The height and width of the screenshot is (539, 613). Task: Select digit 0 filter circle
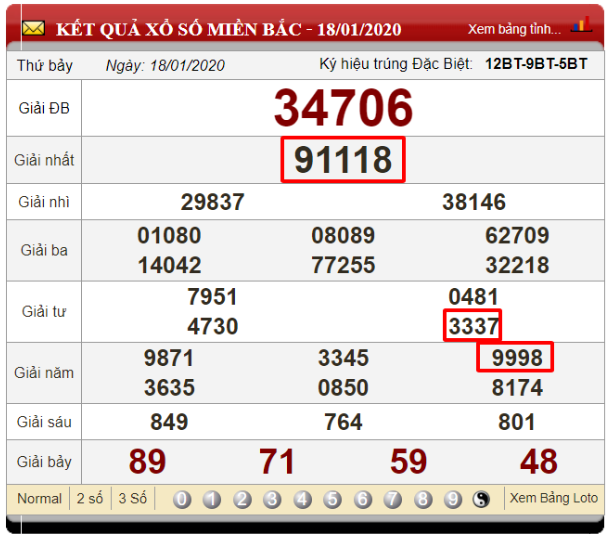click(x=182, y=499)
